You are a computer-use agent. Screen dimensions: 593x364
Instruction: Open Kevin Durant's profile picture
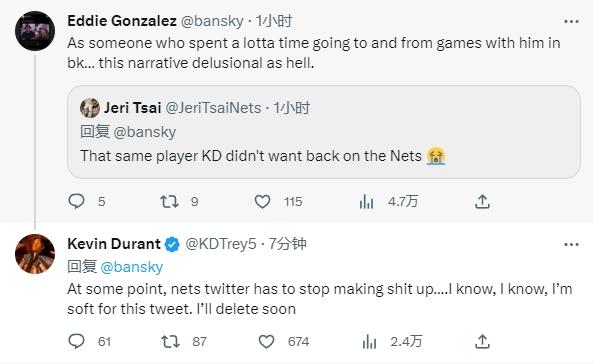pyautogui.click(x=35, y=254)
